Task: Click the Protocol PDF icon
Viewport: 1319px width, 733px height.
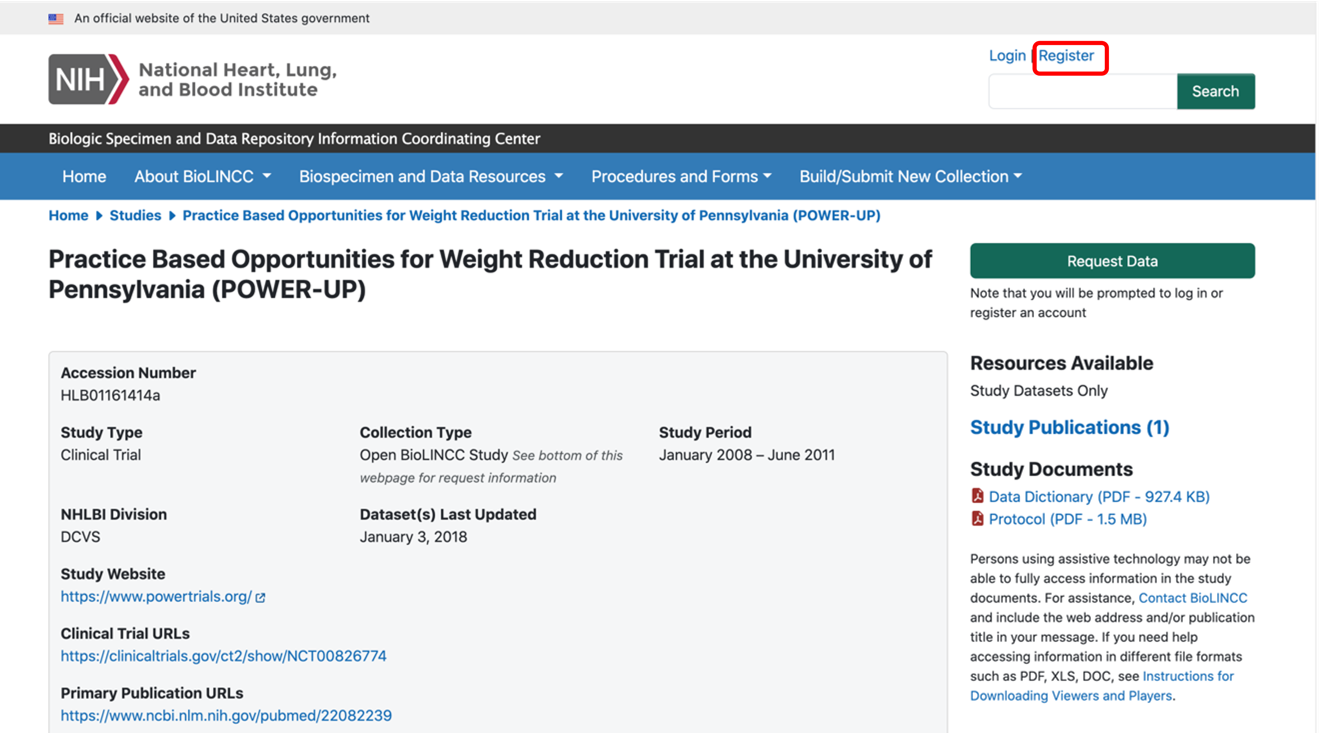Action: pyautogui.click(x=977, y=519)
